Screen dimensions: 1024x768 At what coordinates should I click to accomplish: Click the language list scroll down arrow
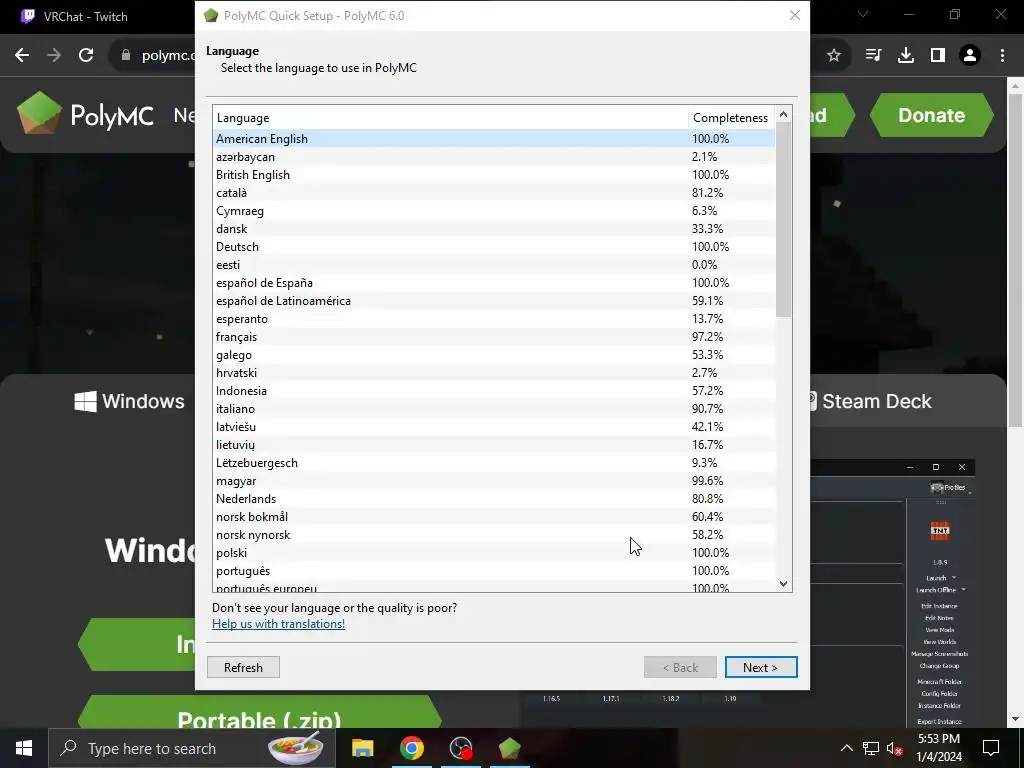click(784, 584)
